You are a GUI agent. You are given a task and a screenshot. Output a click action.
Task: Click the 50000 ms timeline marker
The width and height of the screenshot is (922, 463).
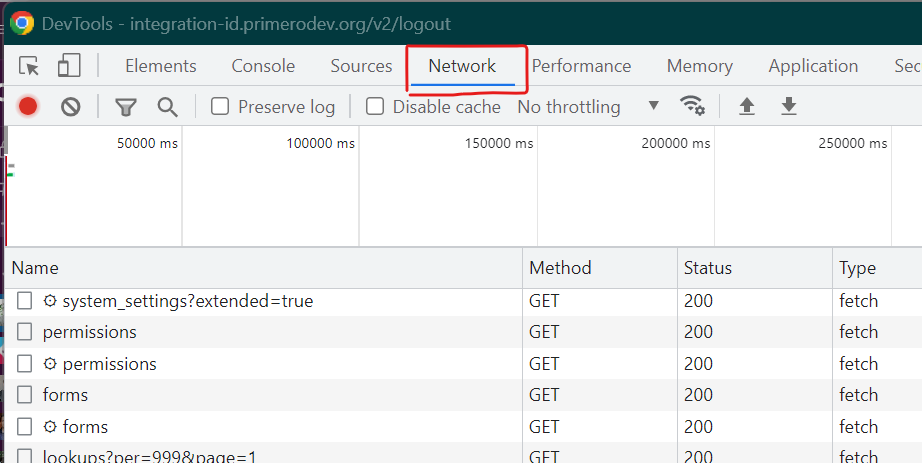(x=147, y=143)
